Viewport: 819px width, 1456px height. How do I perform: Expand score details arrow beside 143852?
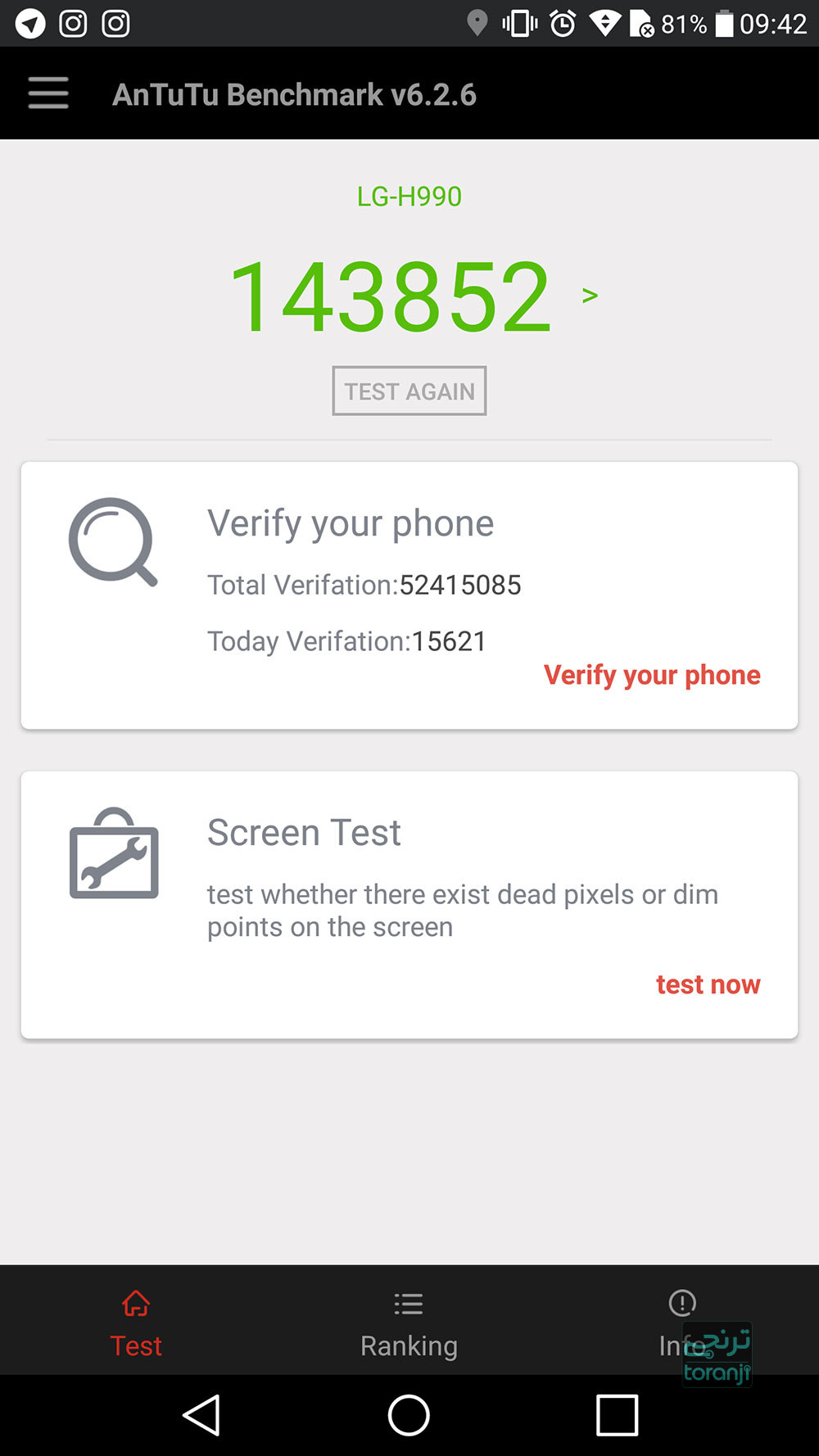(590, 295)
